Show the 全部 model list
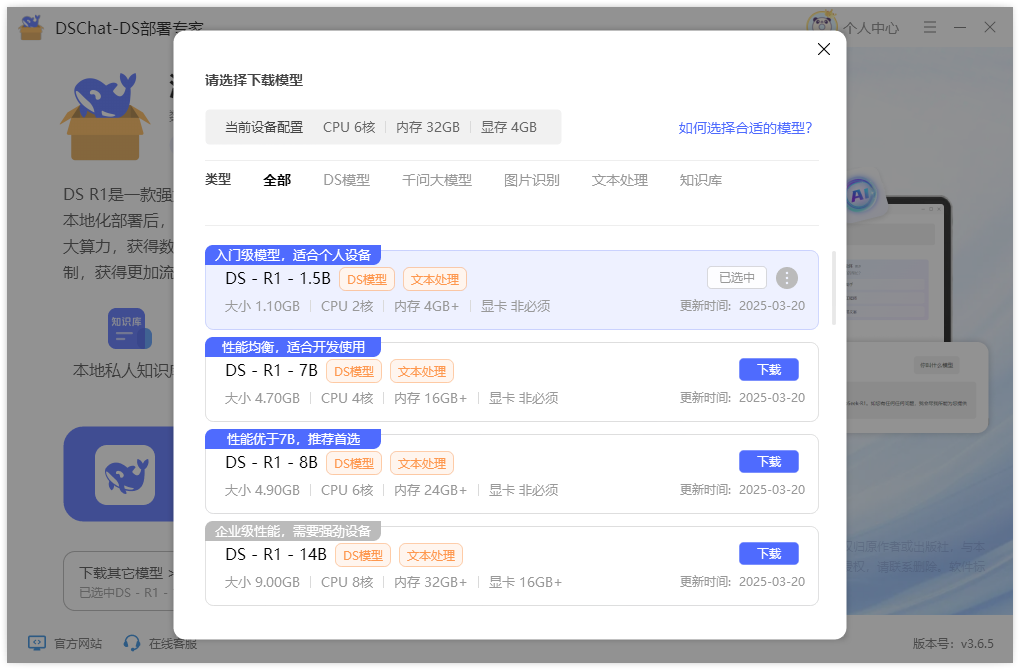This screenshot has height=670, width=1020. click(x=277, y=180)
